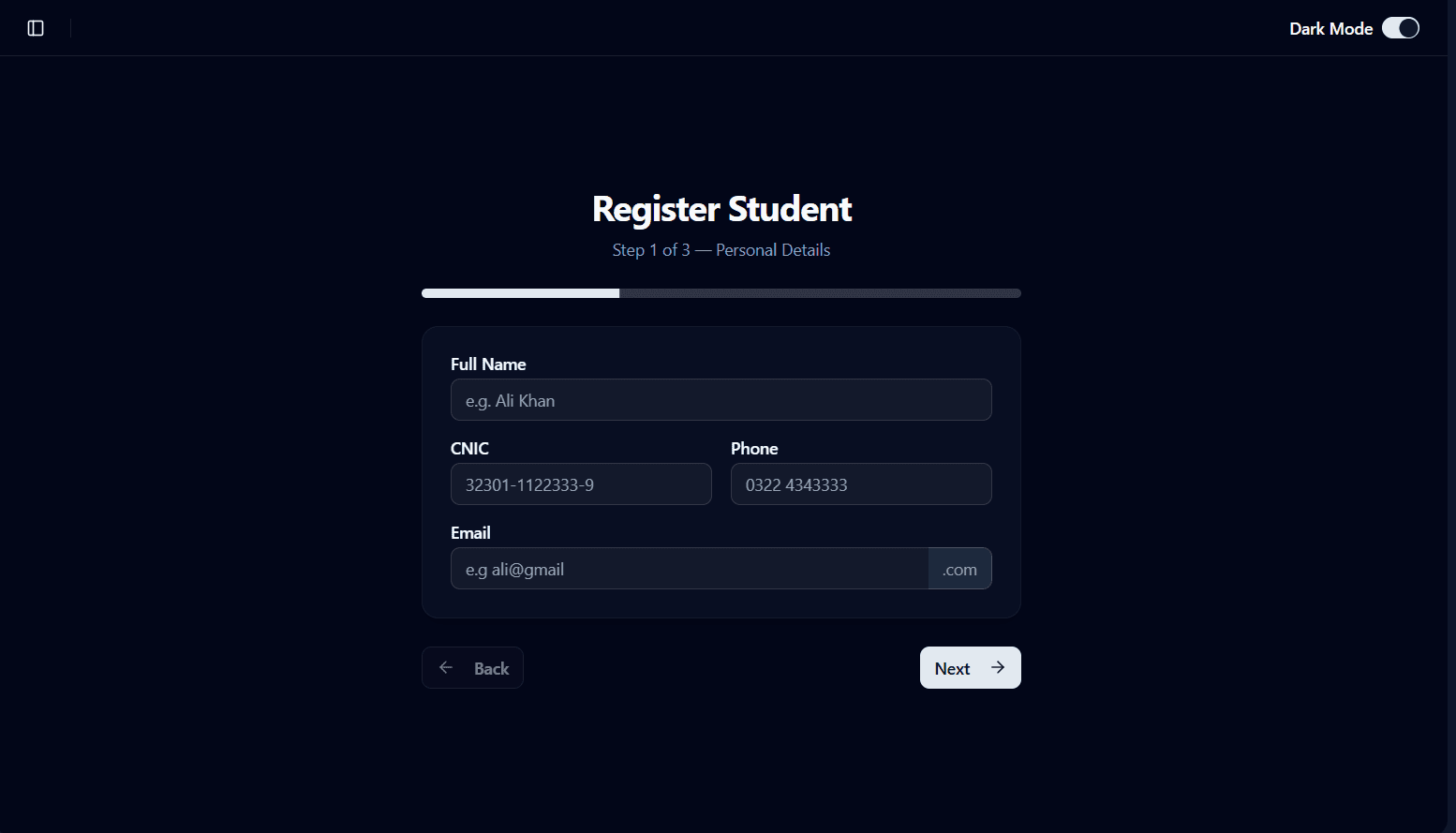
Task: Click the Dark Mode label text
Action: (x=1330, y=28)
